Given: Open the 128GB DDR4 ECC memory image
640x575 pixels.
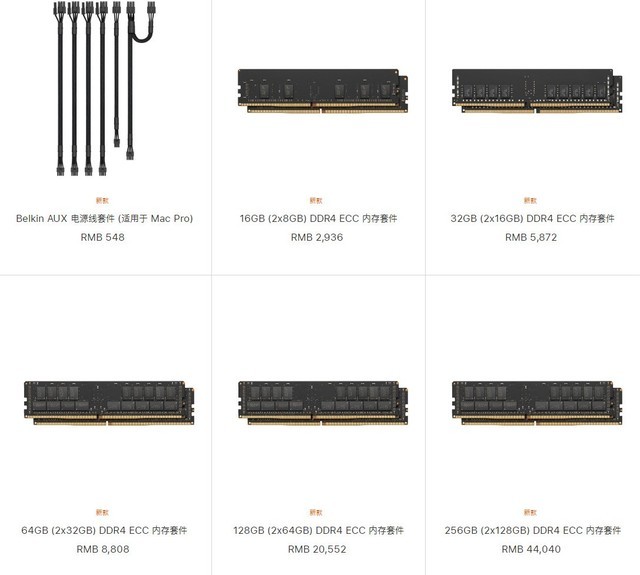Looking at the screenshot, I should coord(323,403).
